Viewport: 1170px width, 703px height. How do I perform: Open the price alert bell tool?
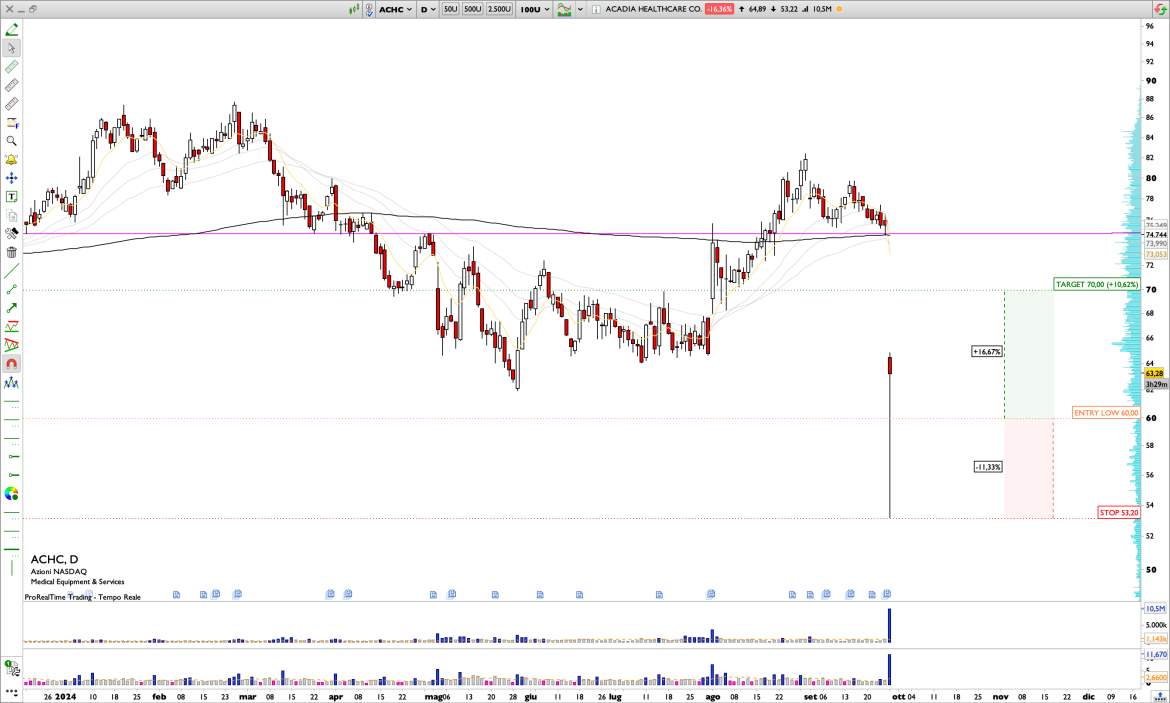11,157
